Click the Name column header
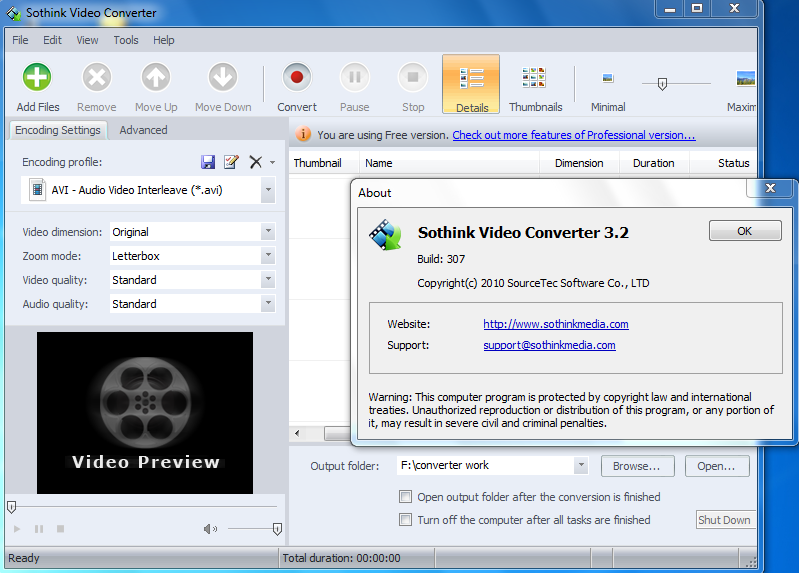The width and height of the screenshot is (799, 573). 449,163
